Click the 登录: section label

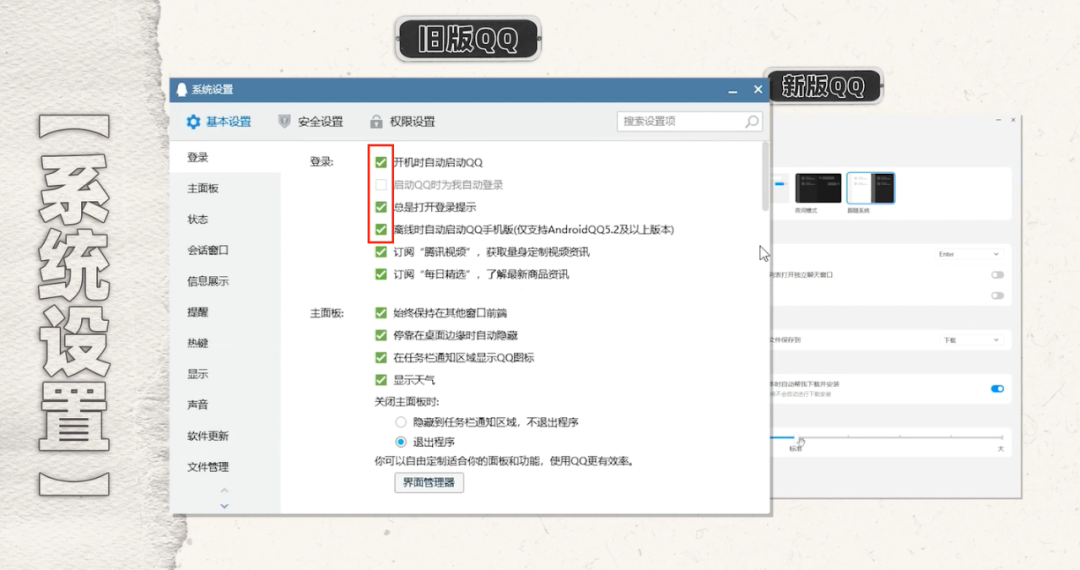(322, 162)
